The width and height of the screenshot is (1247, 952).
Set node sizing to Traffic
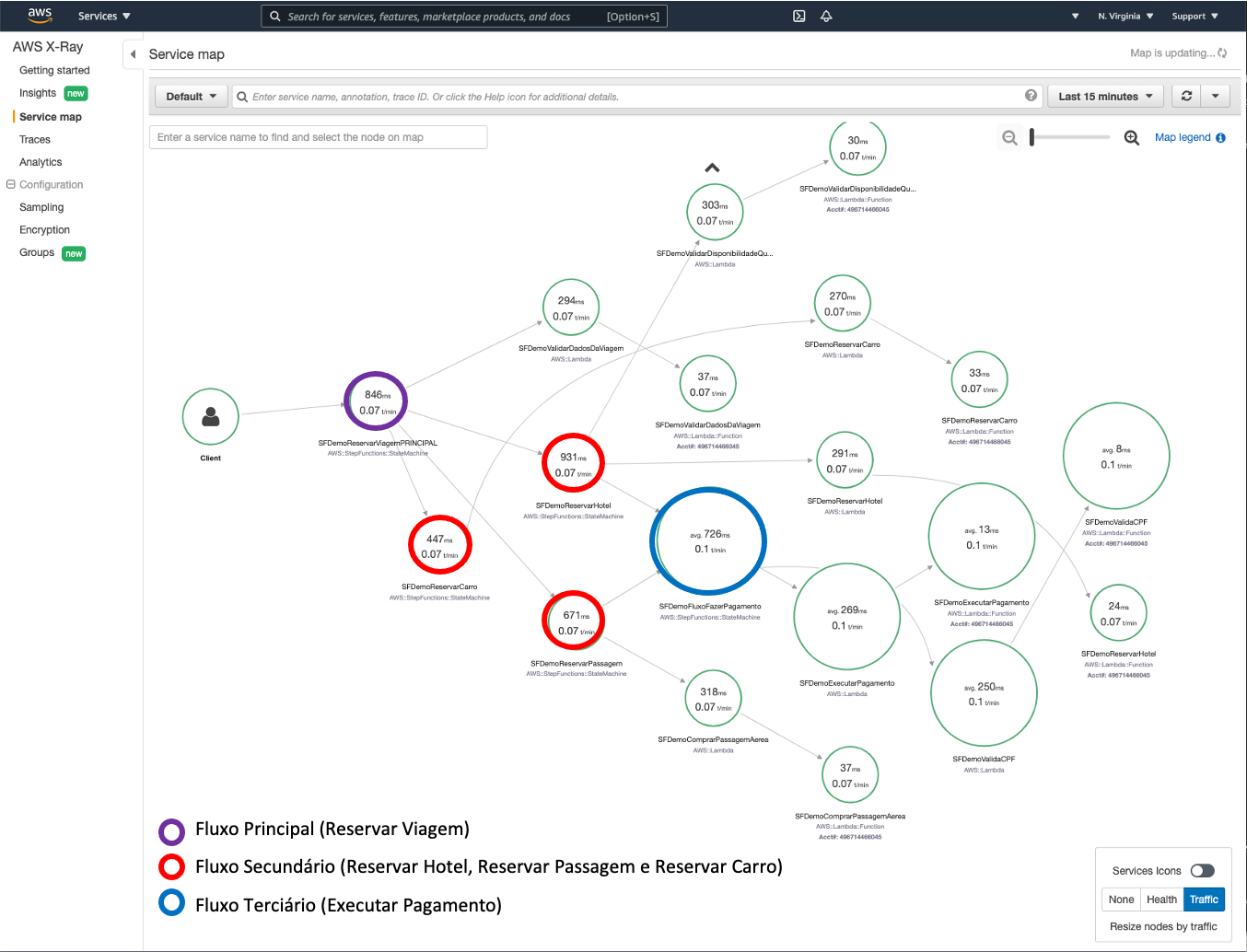pos(1204,900)
